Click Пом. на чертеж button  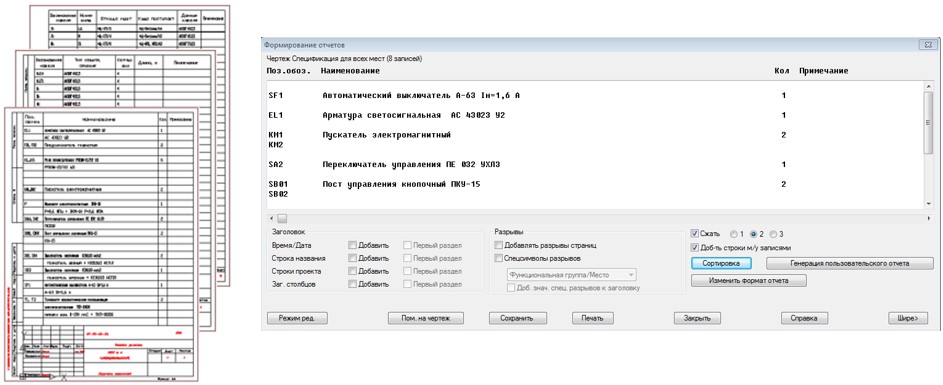click(x=418, y=318)
